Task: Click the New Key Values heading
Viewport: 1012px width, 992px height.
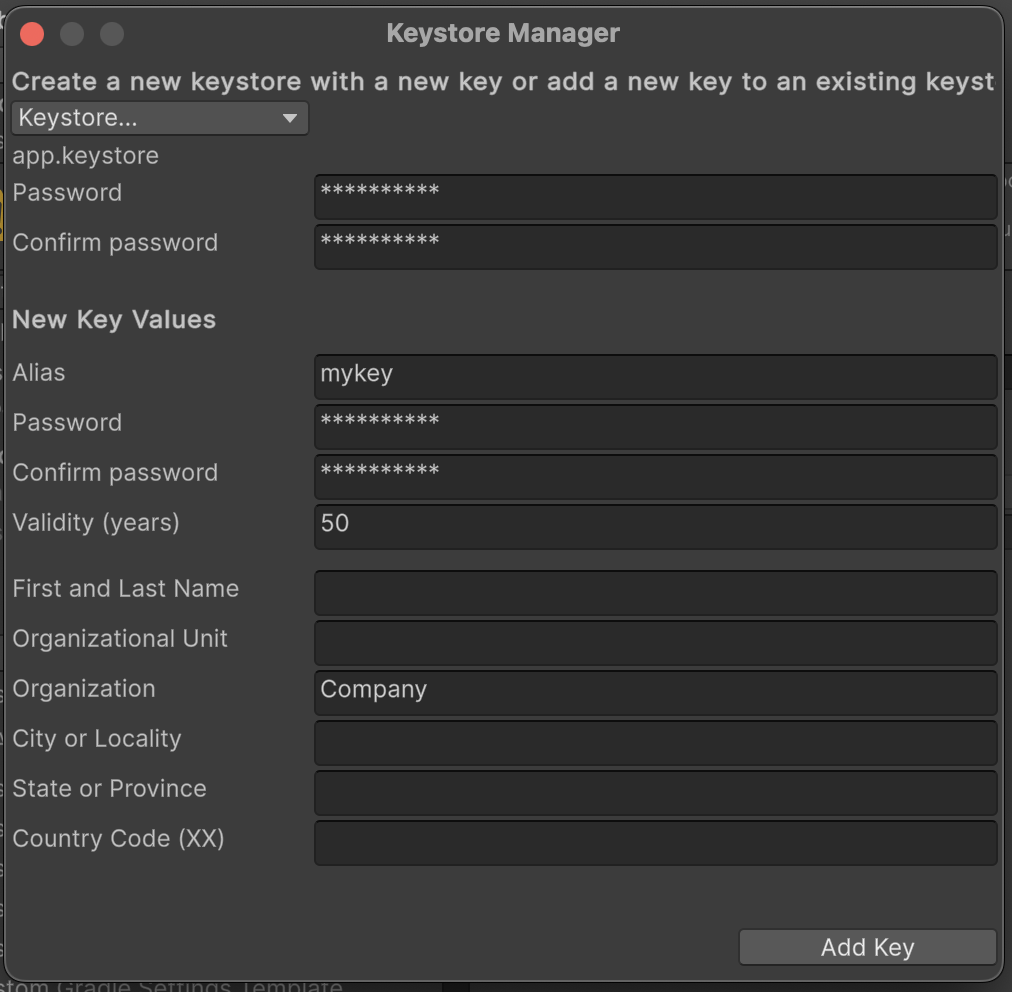Action: 114,320
